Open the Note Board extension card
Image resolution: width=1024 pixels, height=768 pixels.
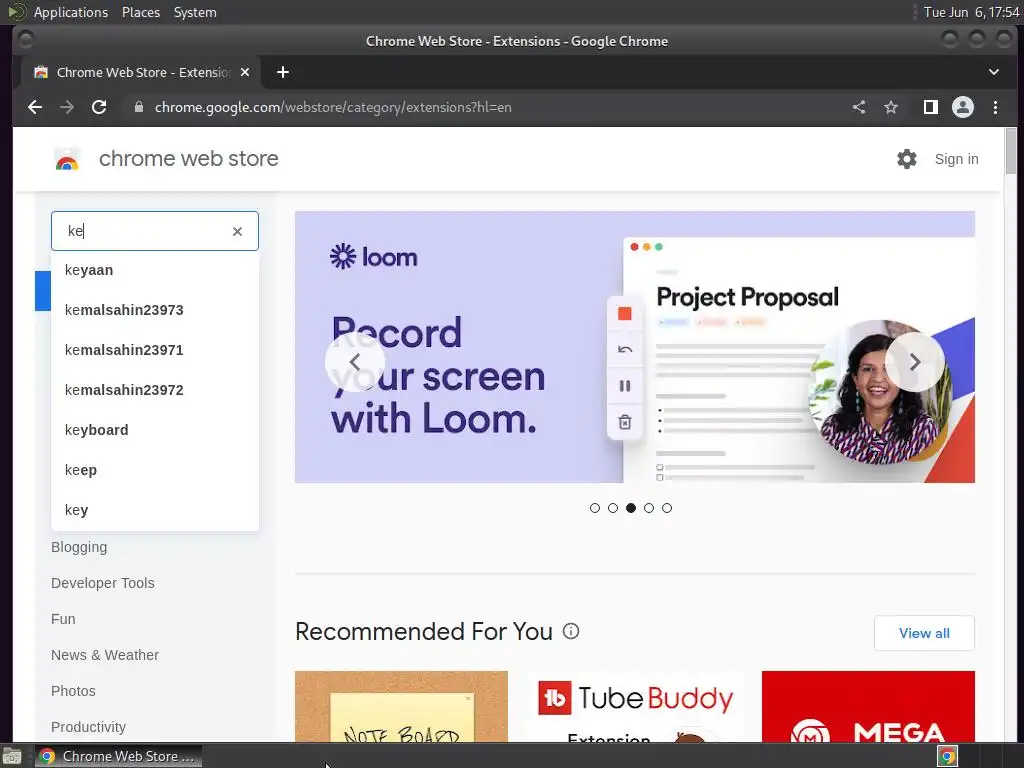click(x=401, y=707)
